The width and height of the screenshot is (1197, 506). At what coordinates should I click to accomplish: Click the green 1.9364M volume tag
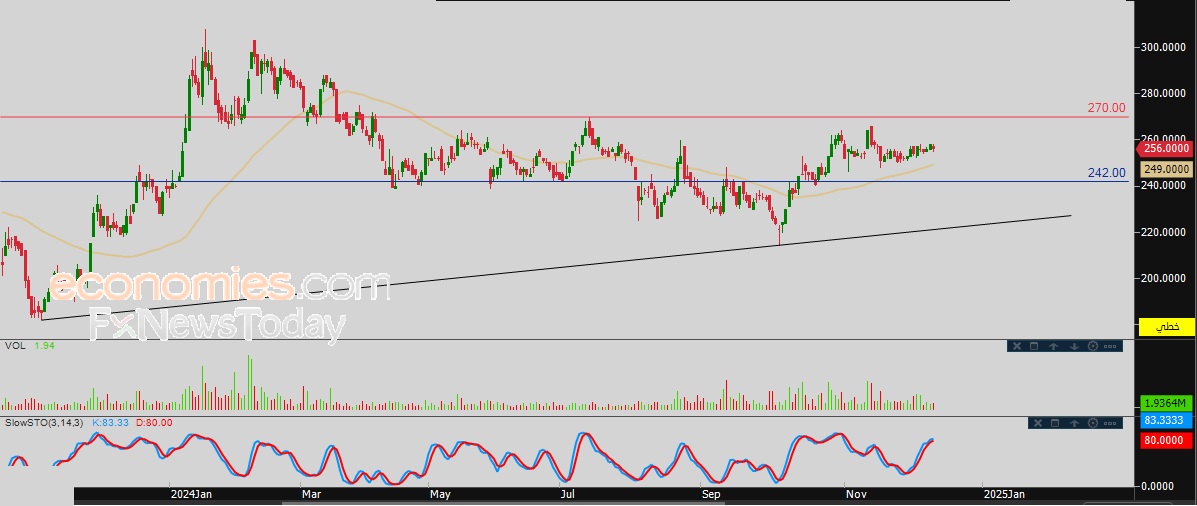pyautogui.click(x=1166, y=403)
